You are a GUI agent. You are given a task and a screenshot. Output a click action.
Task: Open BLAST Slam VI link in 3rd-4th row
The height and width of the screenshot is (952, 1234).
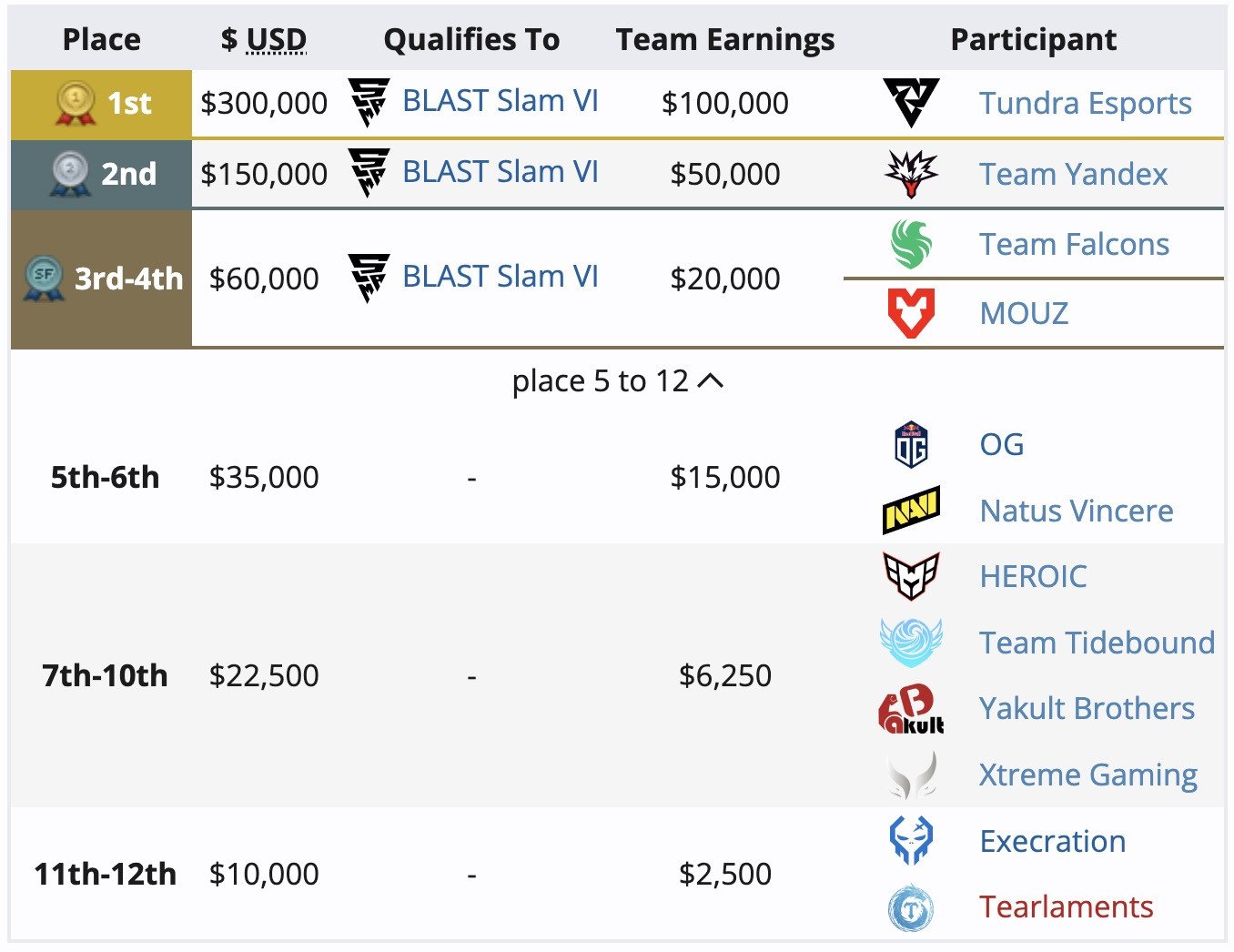500,277
